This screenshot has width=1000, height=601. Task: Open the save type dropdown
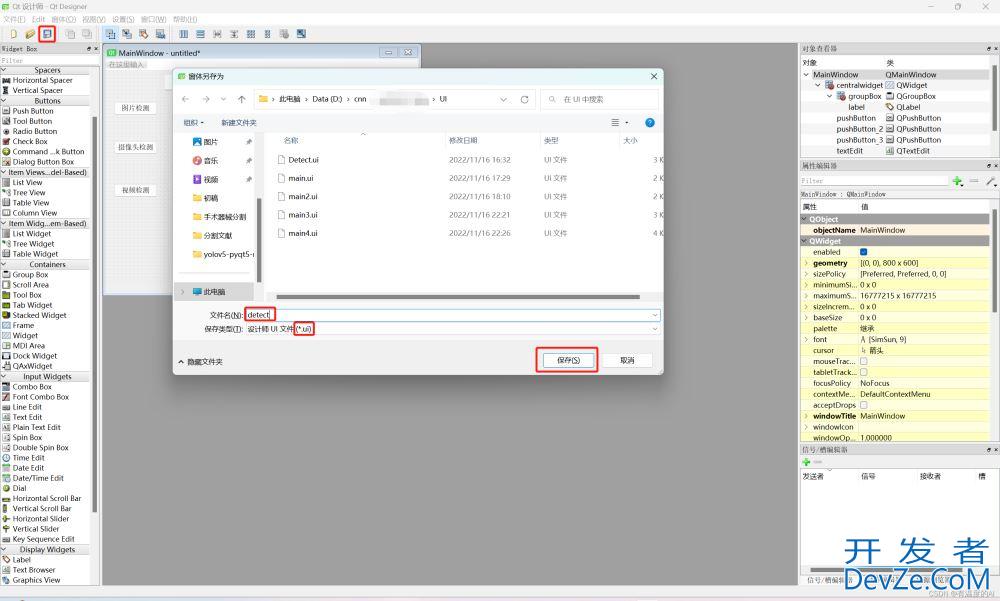[x=654, y=329]
